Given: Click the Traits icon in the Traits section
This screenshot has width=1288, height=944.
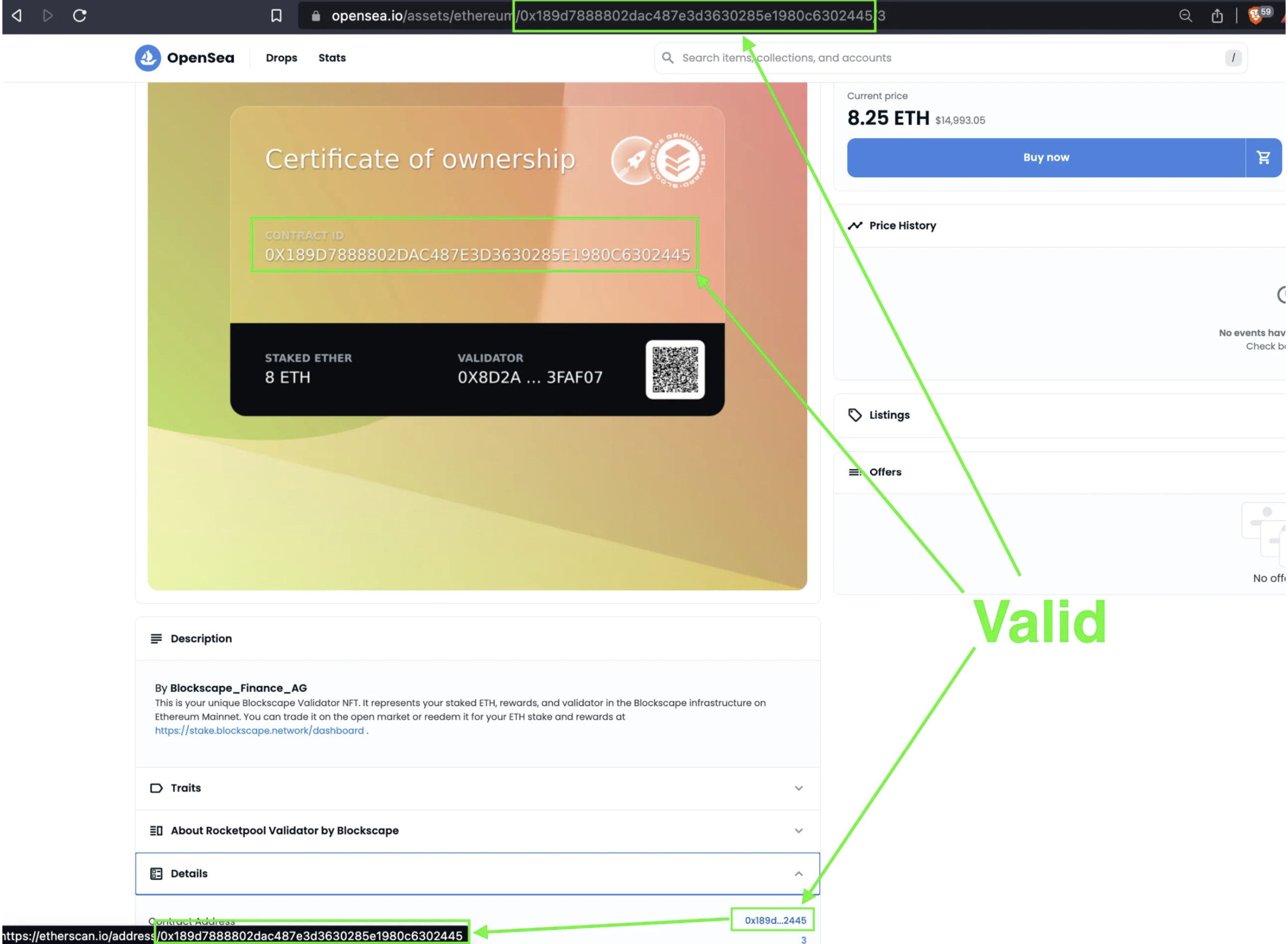Looking at the screenshot, I should point(156,788).
